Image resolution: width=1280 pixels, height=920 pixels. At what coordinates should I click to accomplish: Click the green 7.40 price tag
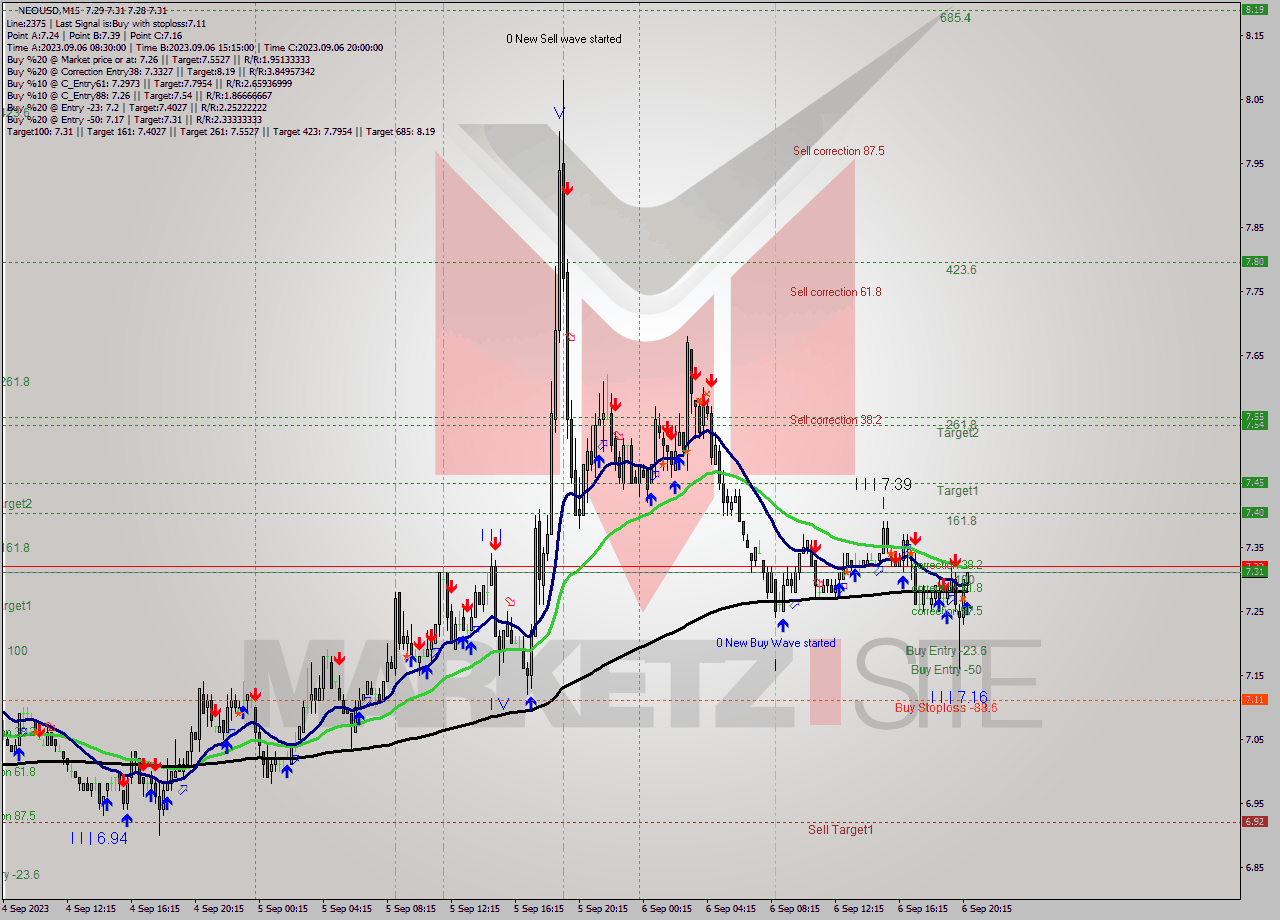click(x=1254, y=512)
